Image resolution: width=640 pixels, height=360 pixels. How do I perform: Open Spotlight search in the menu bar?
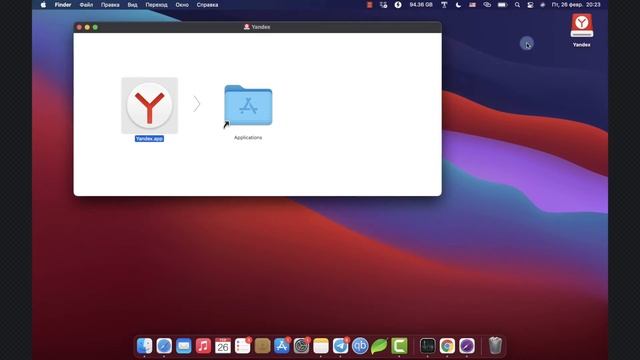click(x=517, y=5)
